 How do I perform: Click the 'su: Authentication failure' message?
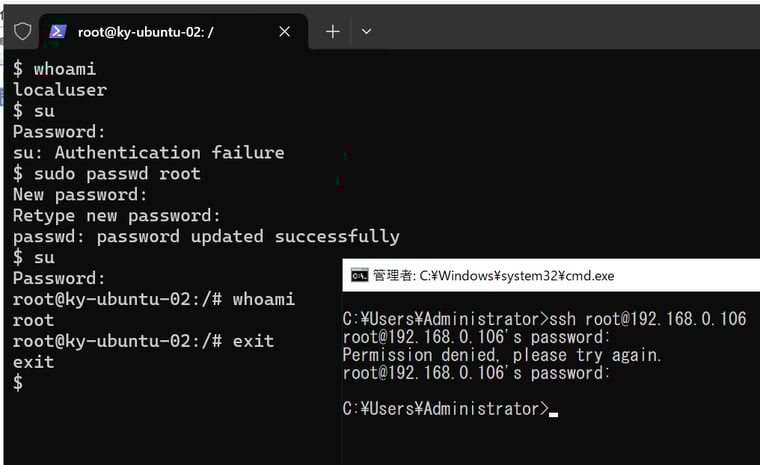(x=148, y=153)
